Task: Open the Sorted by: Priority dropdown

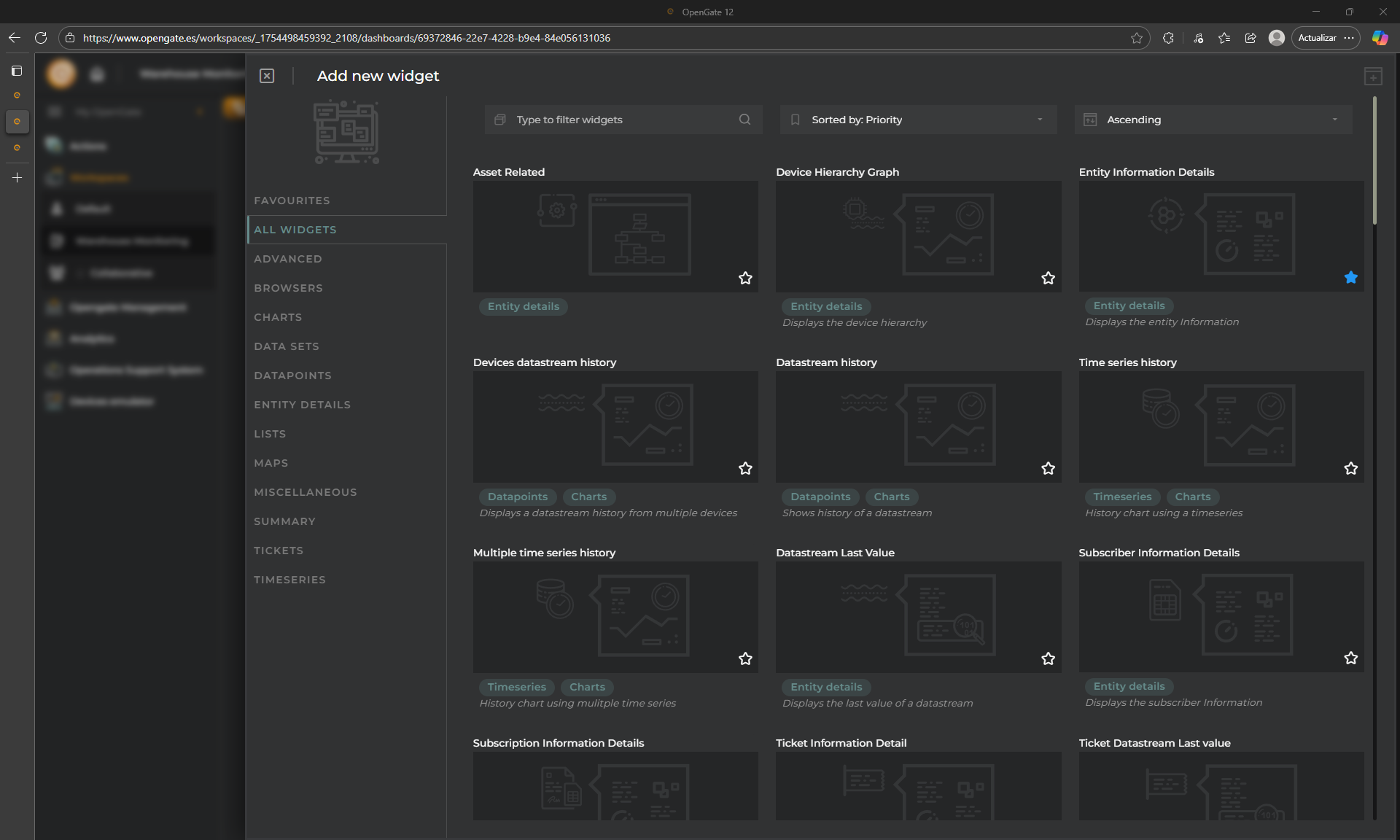Action: tap(918, 120)
